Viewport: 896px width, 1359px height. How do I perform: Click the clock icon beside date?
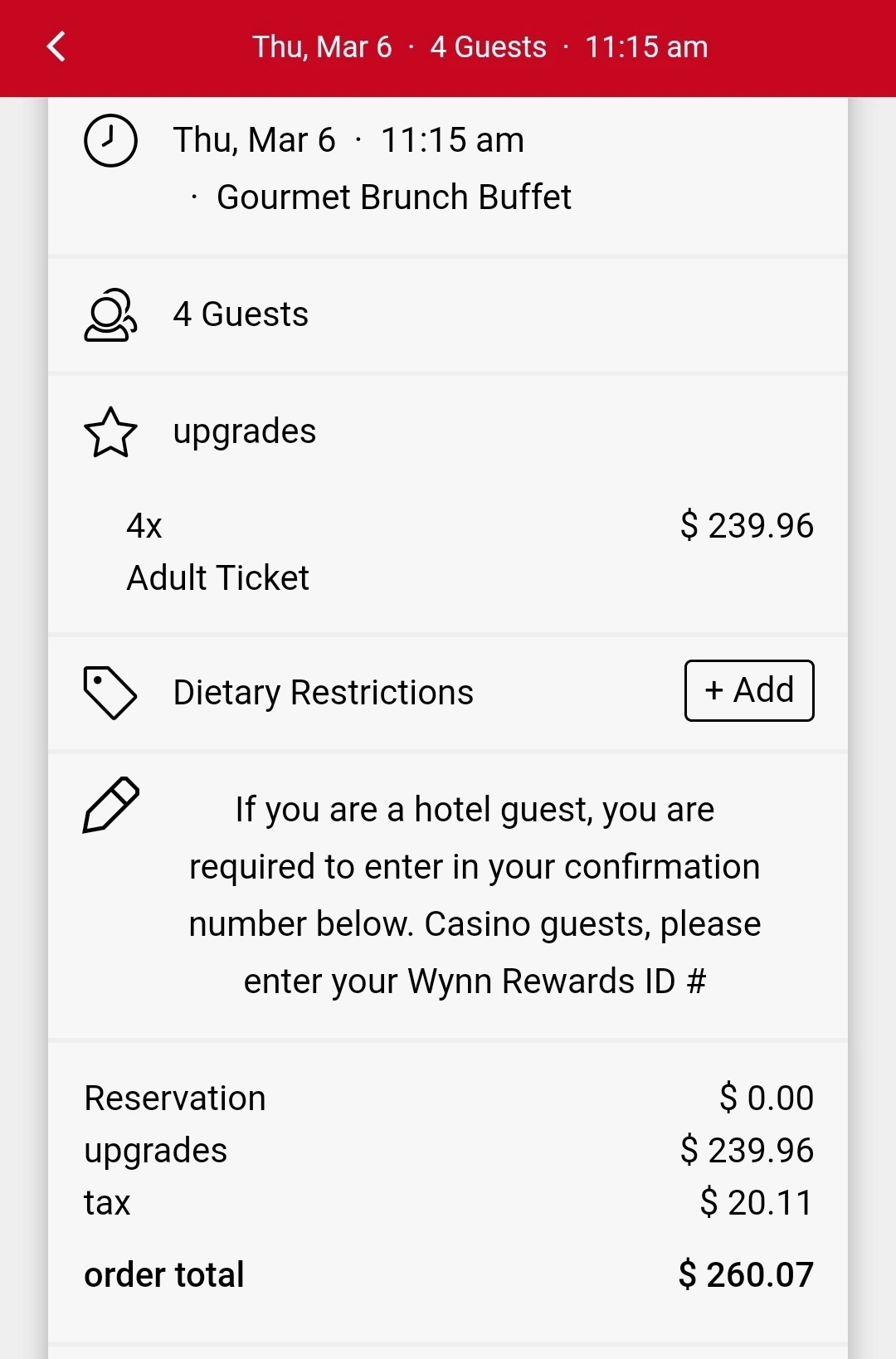point(110,140)
